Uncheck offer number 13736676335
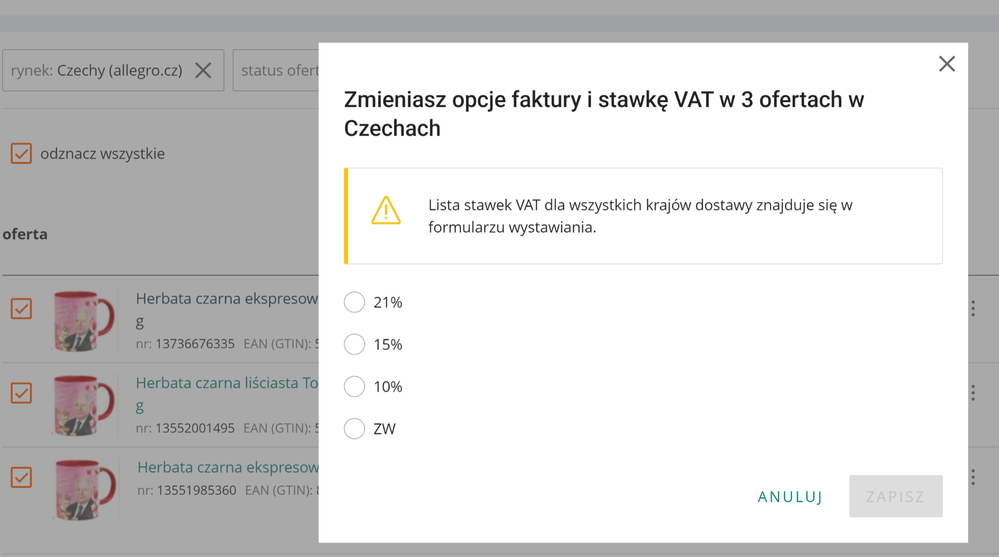The height and width of the screenshot is (557, 999). tap(21, 309)
